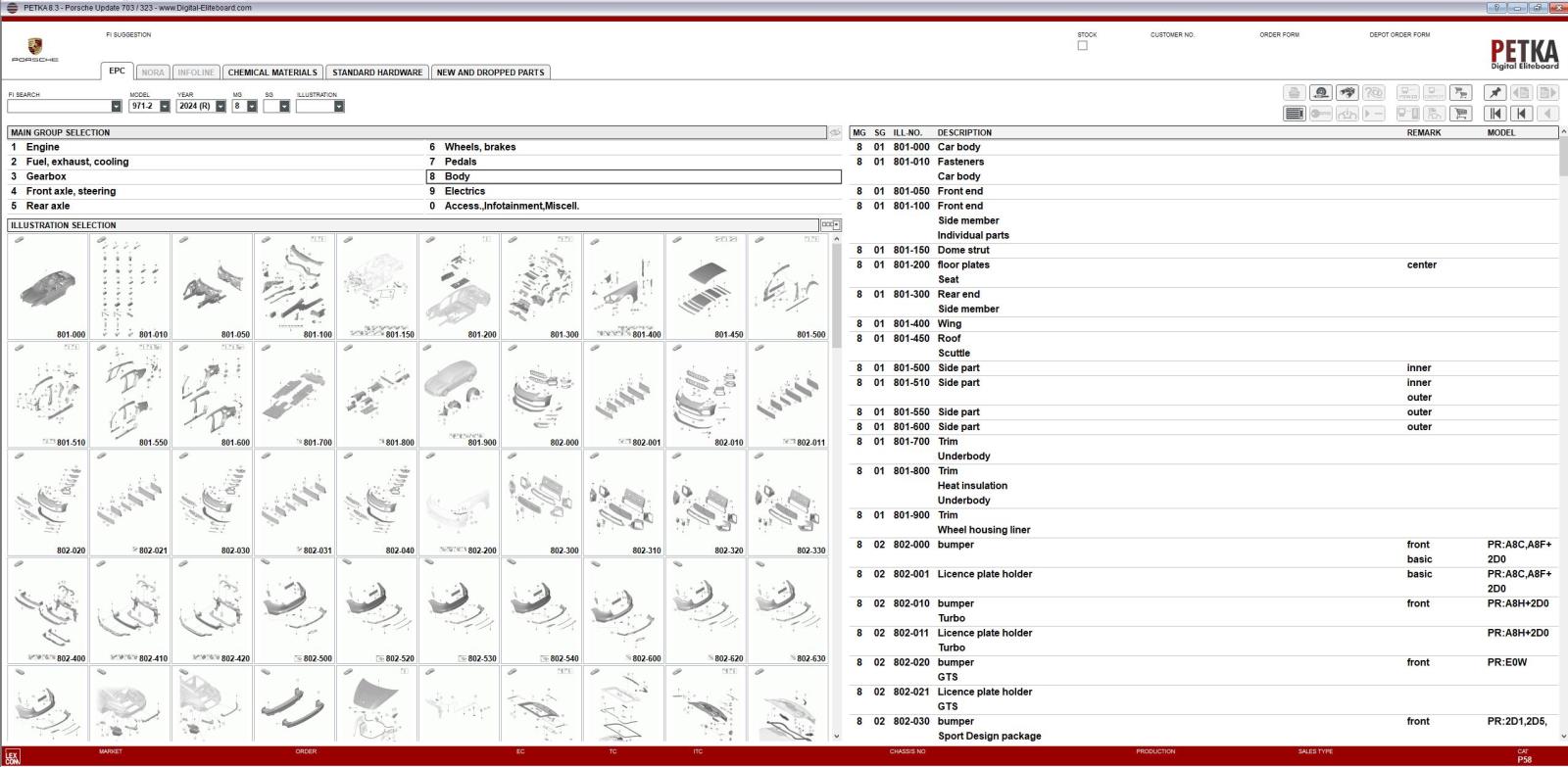The height and width of the screenshot is (767, 1568).
Task: Click the double shopping cart icon
Action: [x=1461, y=92]
